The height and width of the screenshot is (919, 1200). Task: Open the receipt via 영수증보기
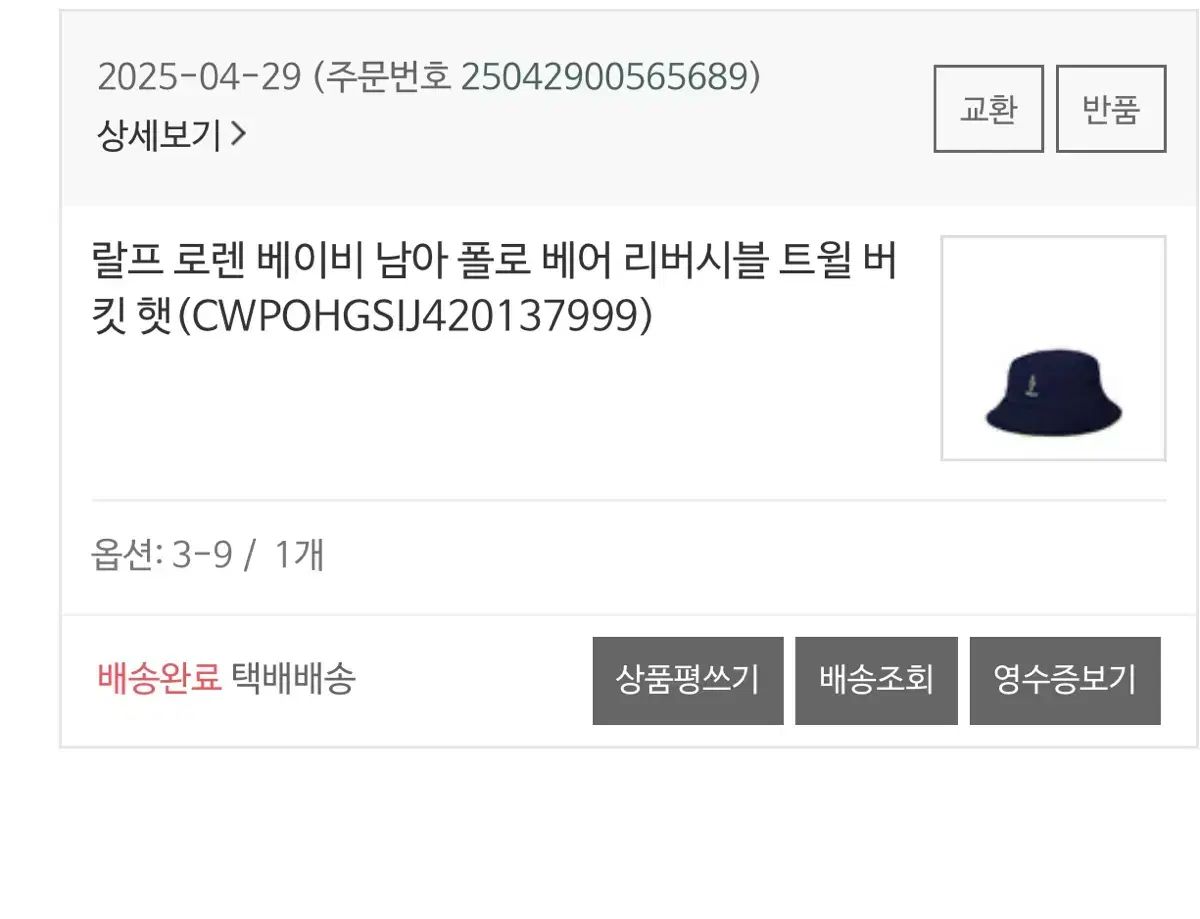pyautogui.click(x=1065, y=680)
